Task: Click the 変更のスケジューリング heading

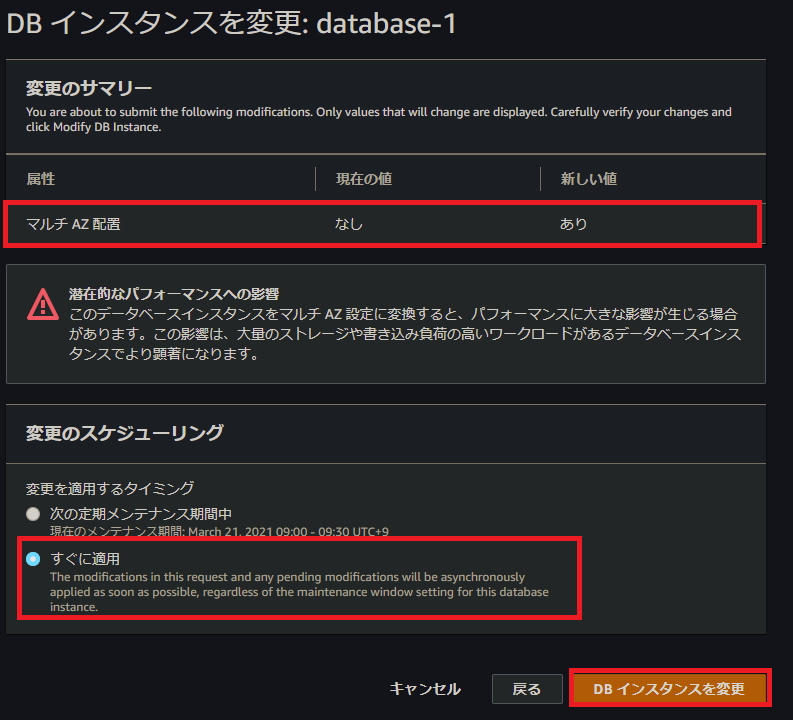Action: coord(124,433)
